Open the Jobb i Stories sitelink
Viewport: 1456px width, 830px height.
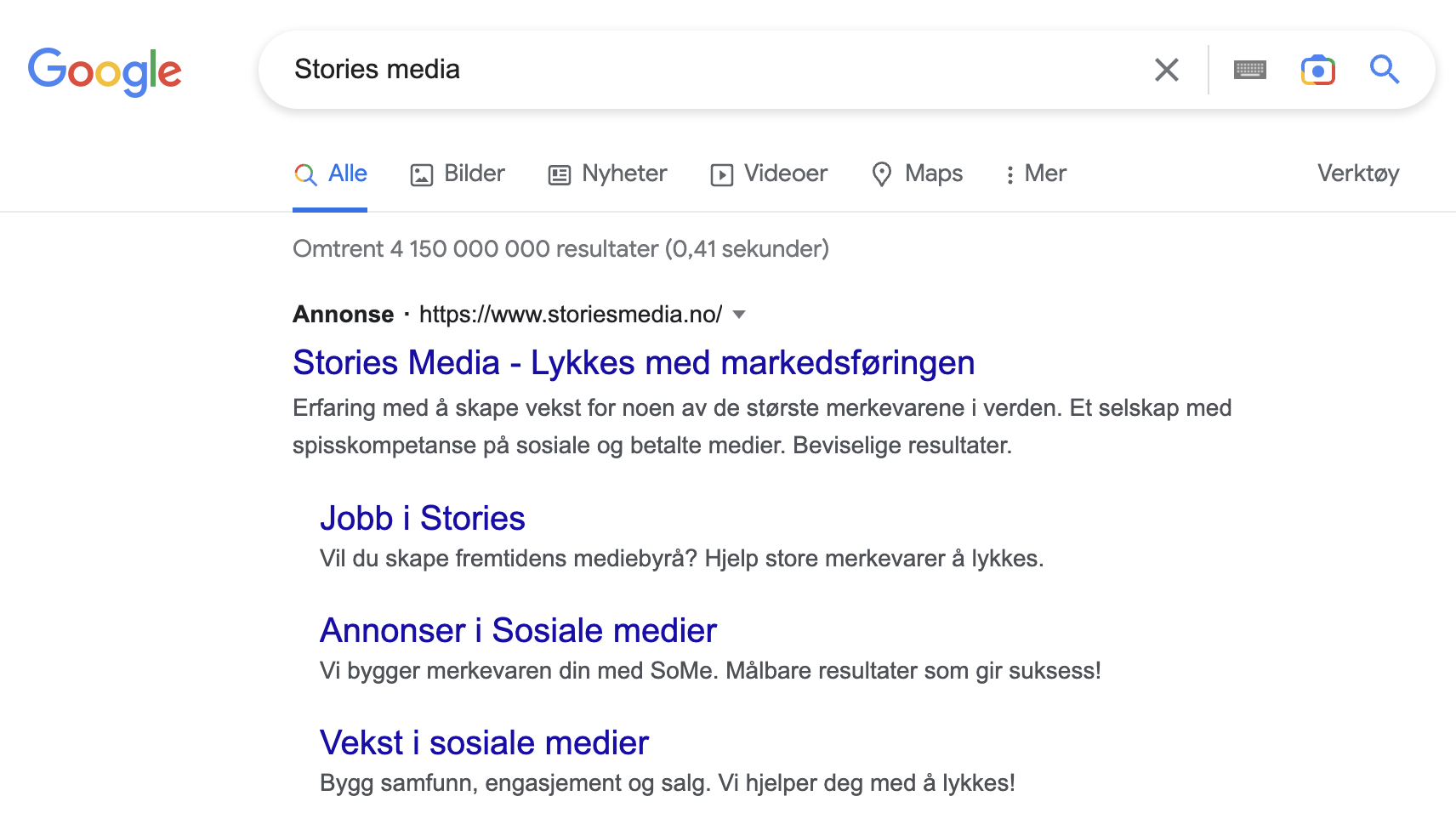[x=423, y=519]
